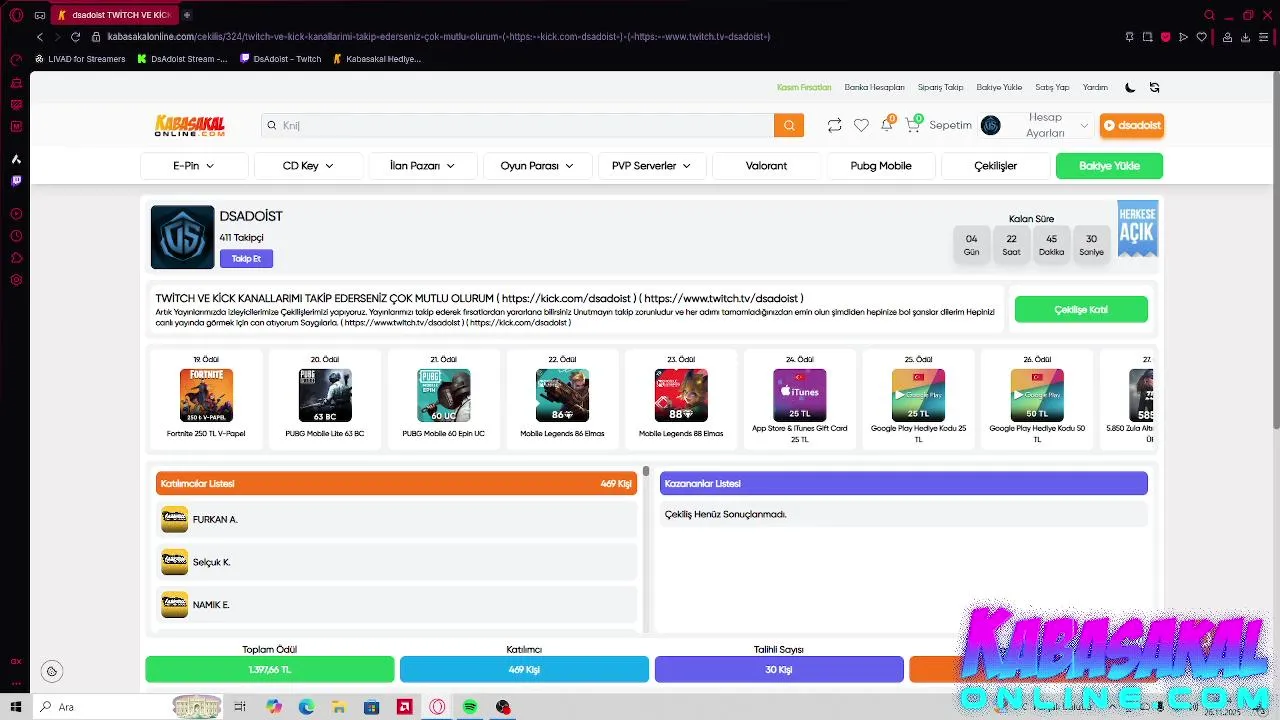Open the Yardım link
1280x720 pixels.
click(x=1095, y=87)
